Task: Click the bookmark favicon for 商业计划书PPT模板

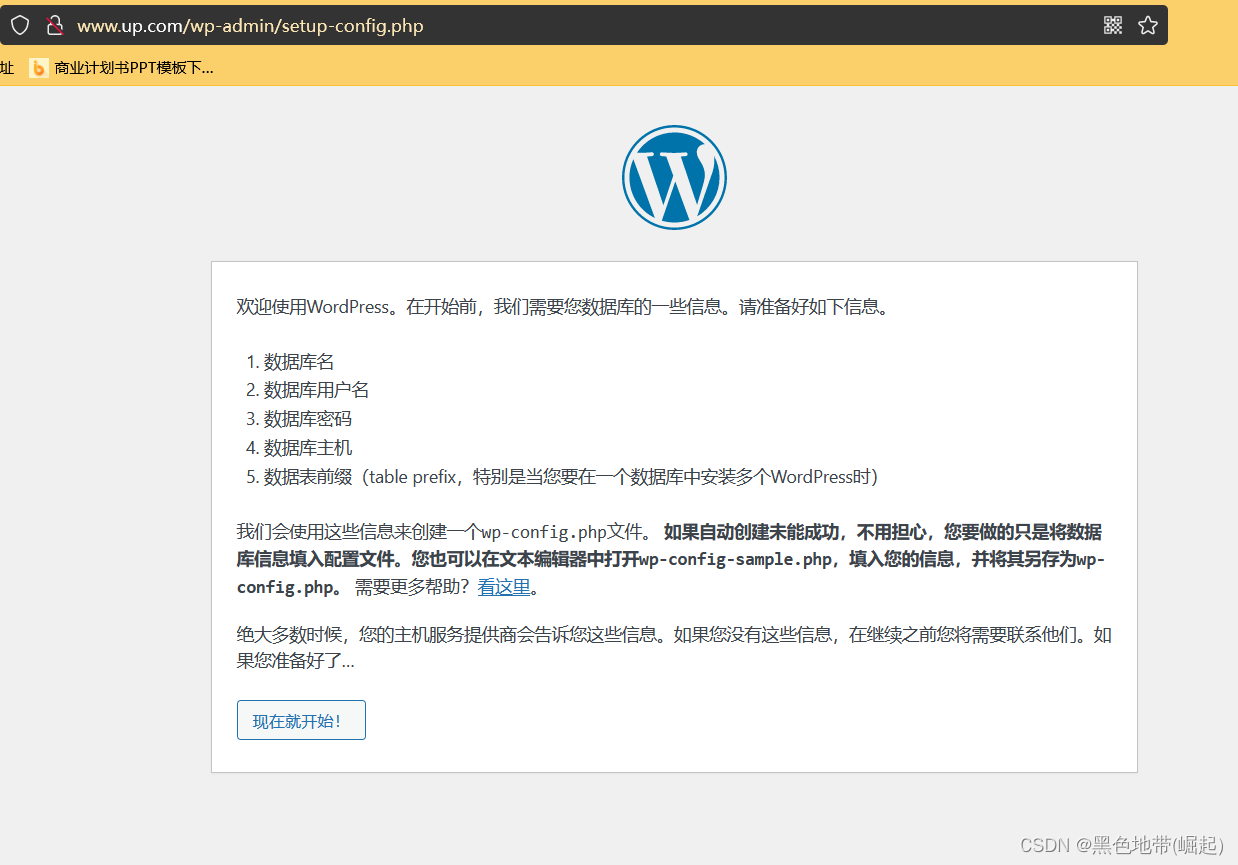Action: coord(39,68)
